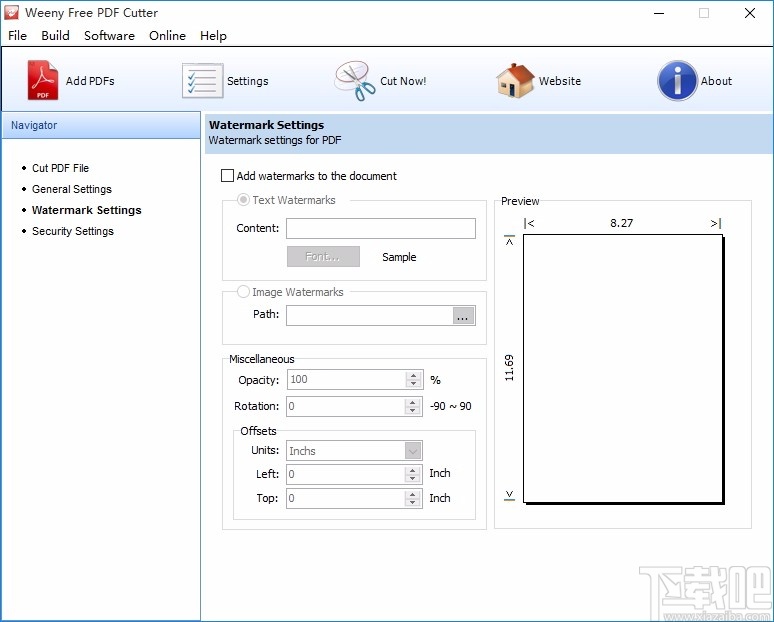Click the watermark Content text field

pyautogui.click(x=381, y=229)
